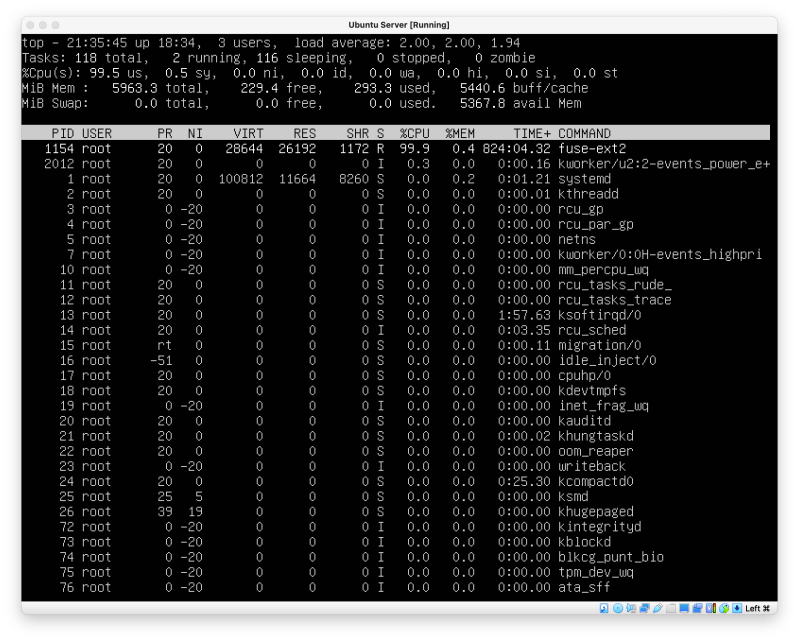
Task: Click the 100812 VIRT value for systemd
Action: (241, 179)
